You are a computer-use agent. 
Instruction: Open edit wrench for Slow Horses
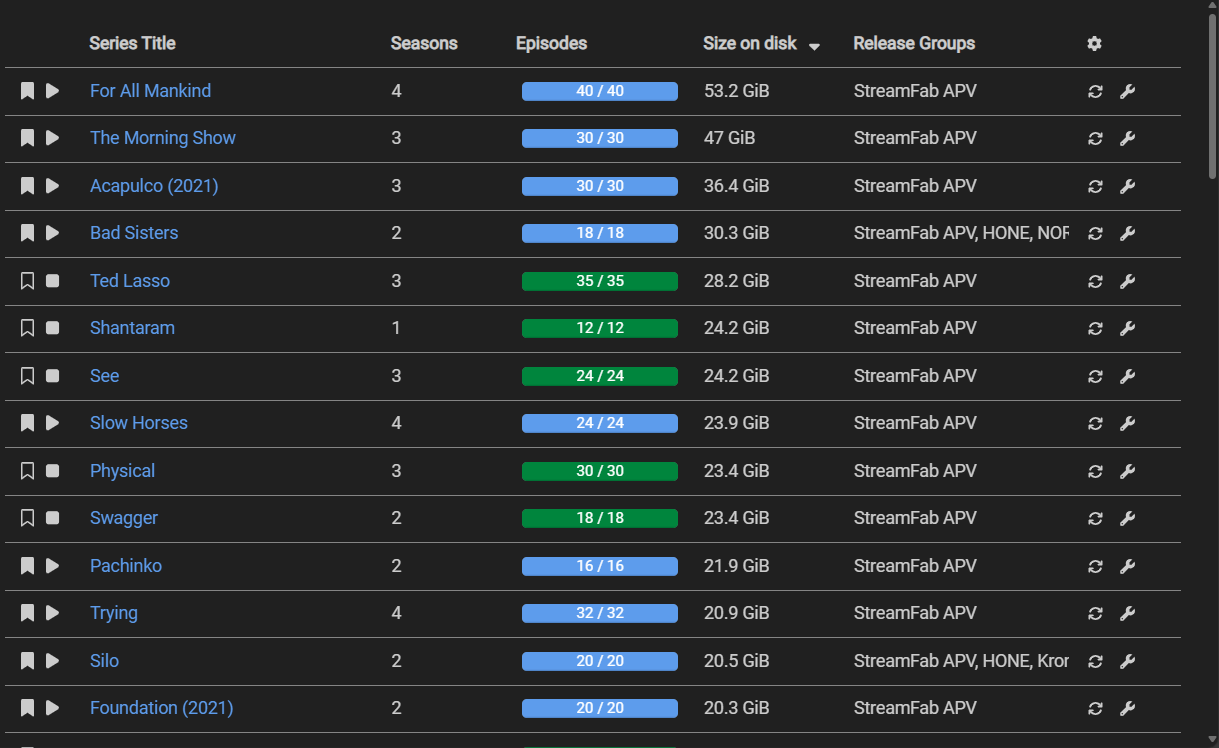pyautogui.click(x=1127, y=423)
